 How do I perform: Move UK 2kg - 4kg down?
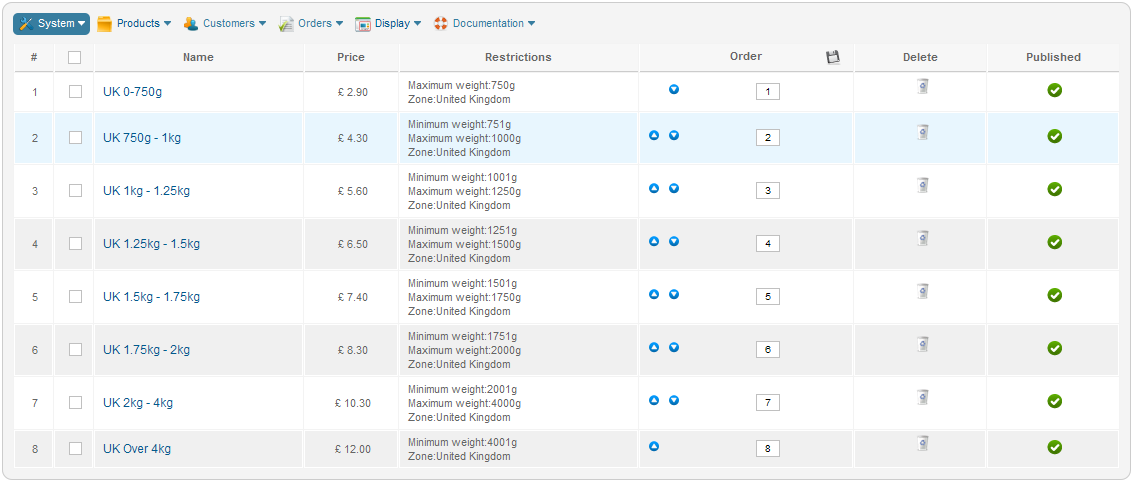673,400
